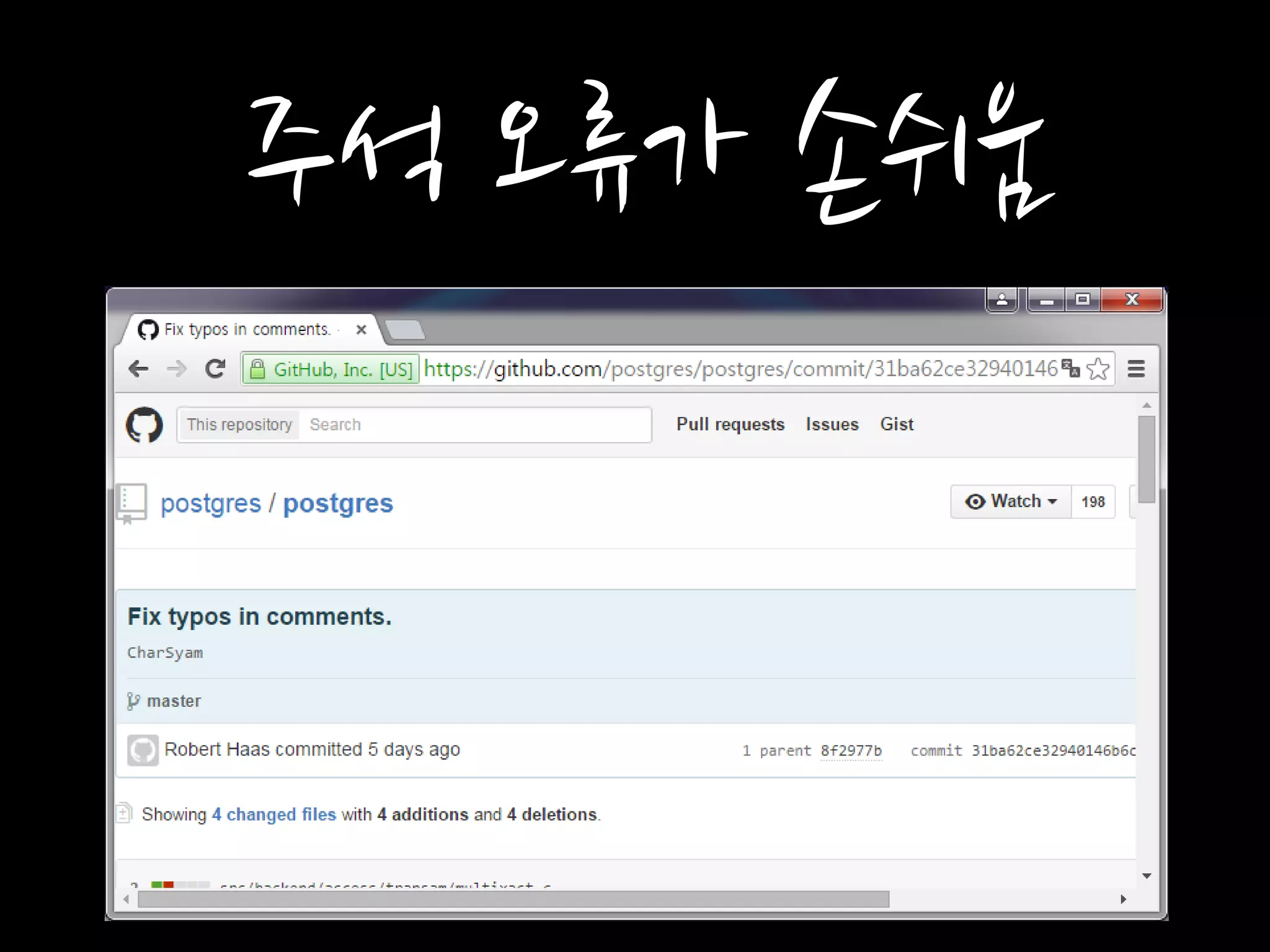Click the GitHub octocat logo
Viewport: 1270px width, 952px height.
144,425
